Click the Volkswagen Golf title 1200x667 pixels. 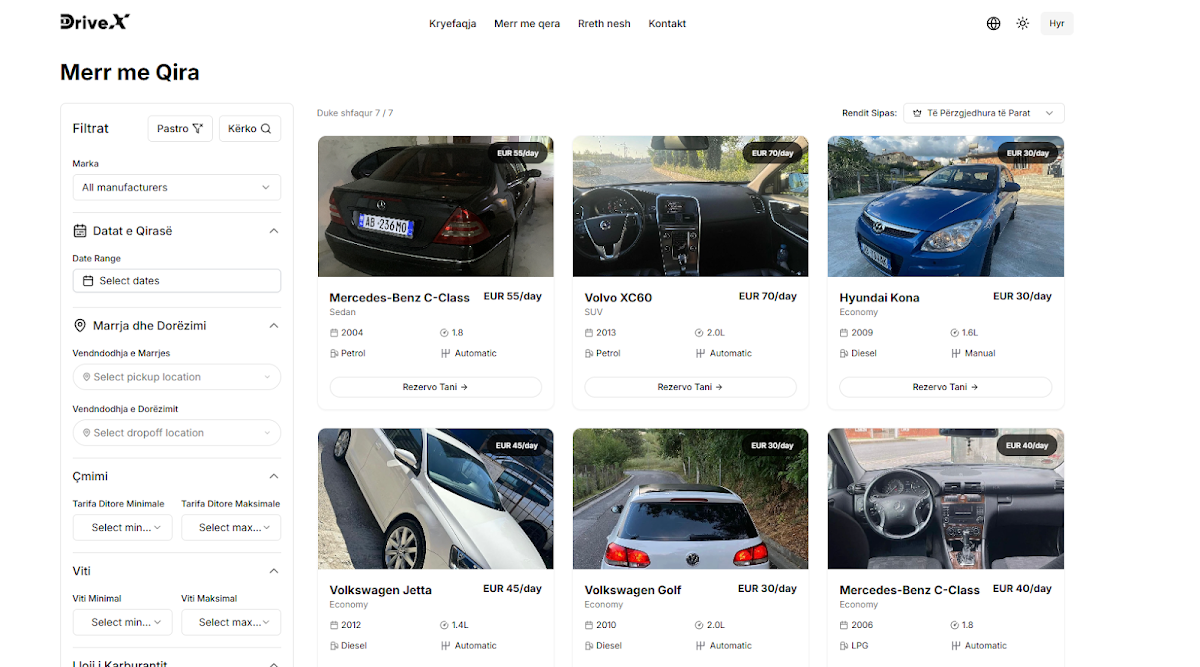point(633,590)
